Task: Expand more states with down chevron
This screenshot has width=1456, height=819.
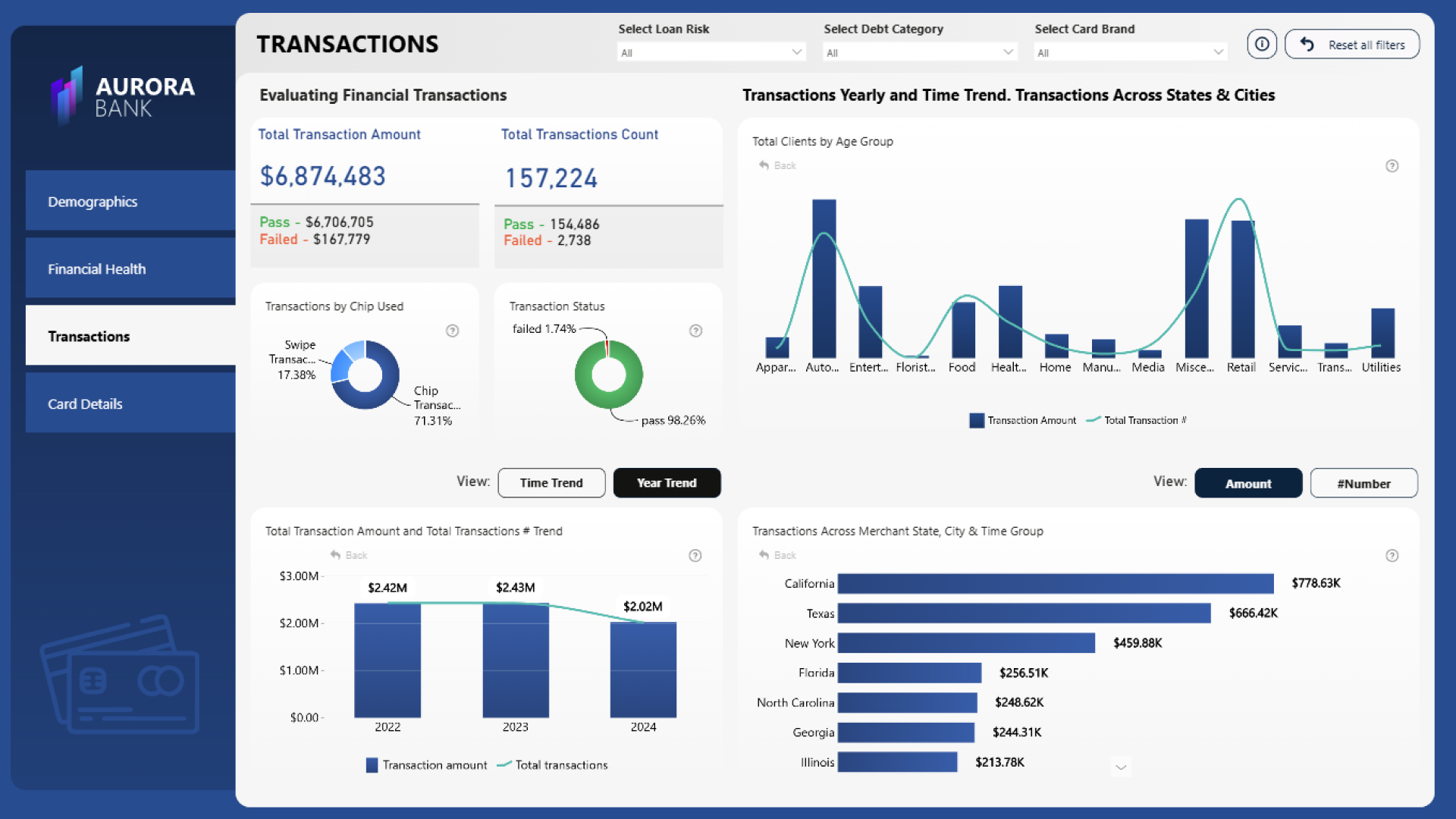Action: [x=1121, y=767]
